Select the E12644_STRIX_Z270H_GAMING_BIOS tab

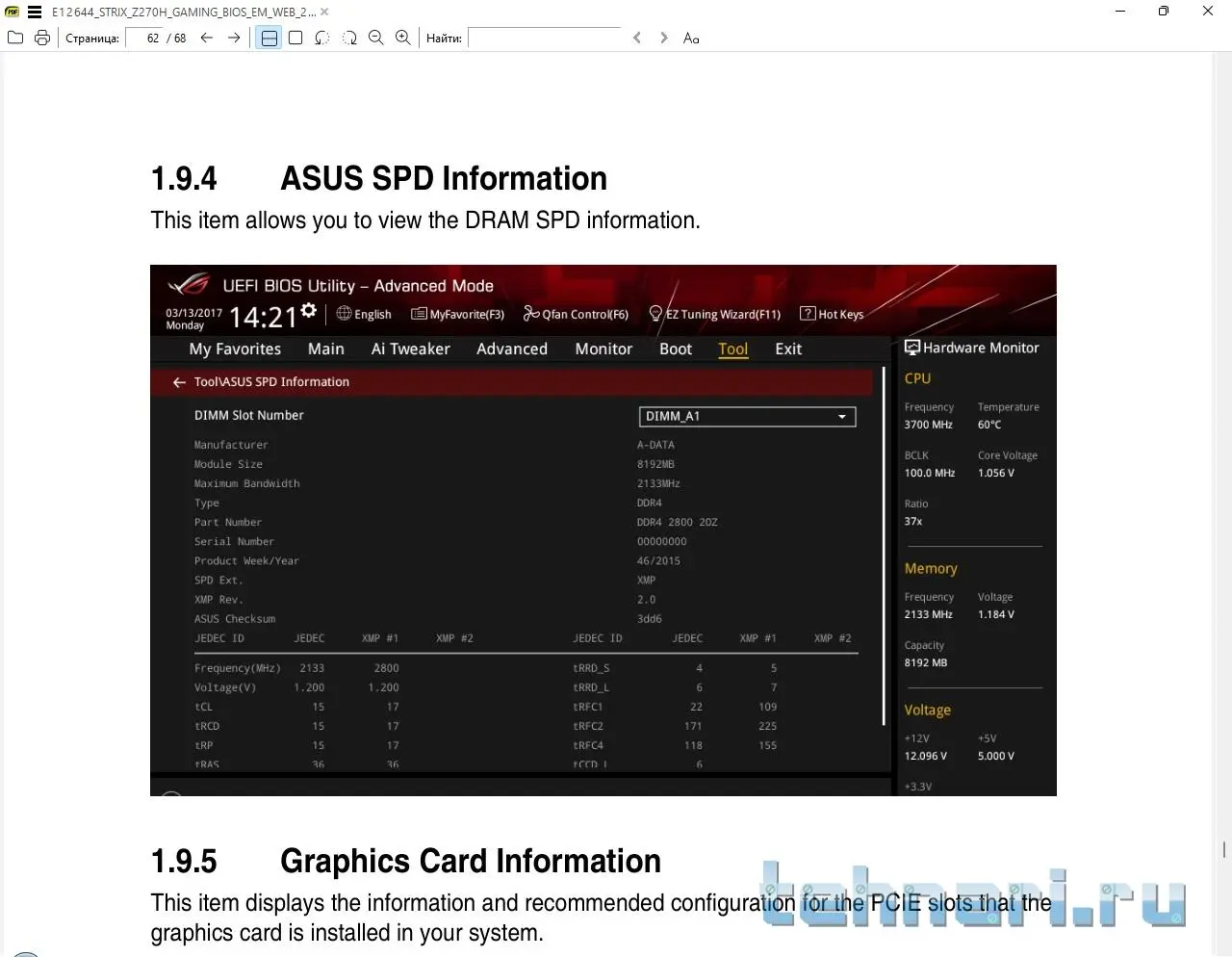point(184,13)
